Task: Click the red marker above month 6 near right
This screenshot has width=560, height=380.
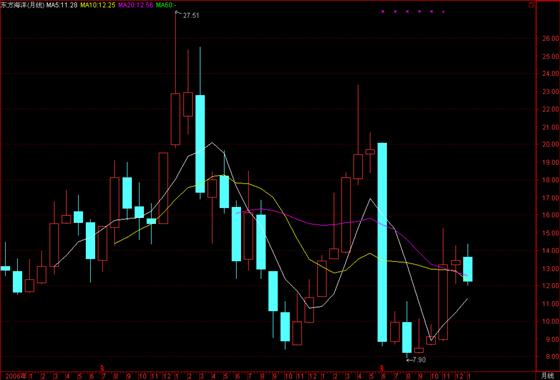Action: point(382,367)
